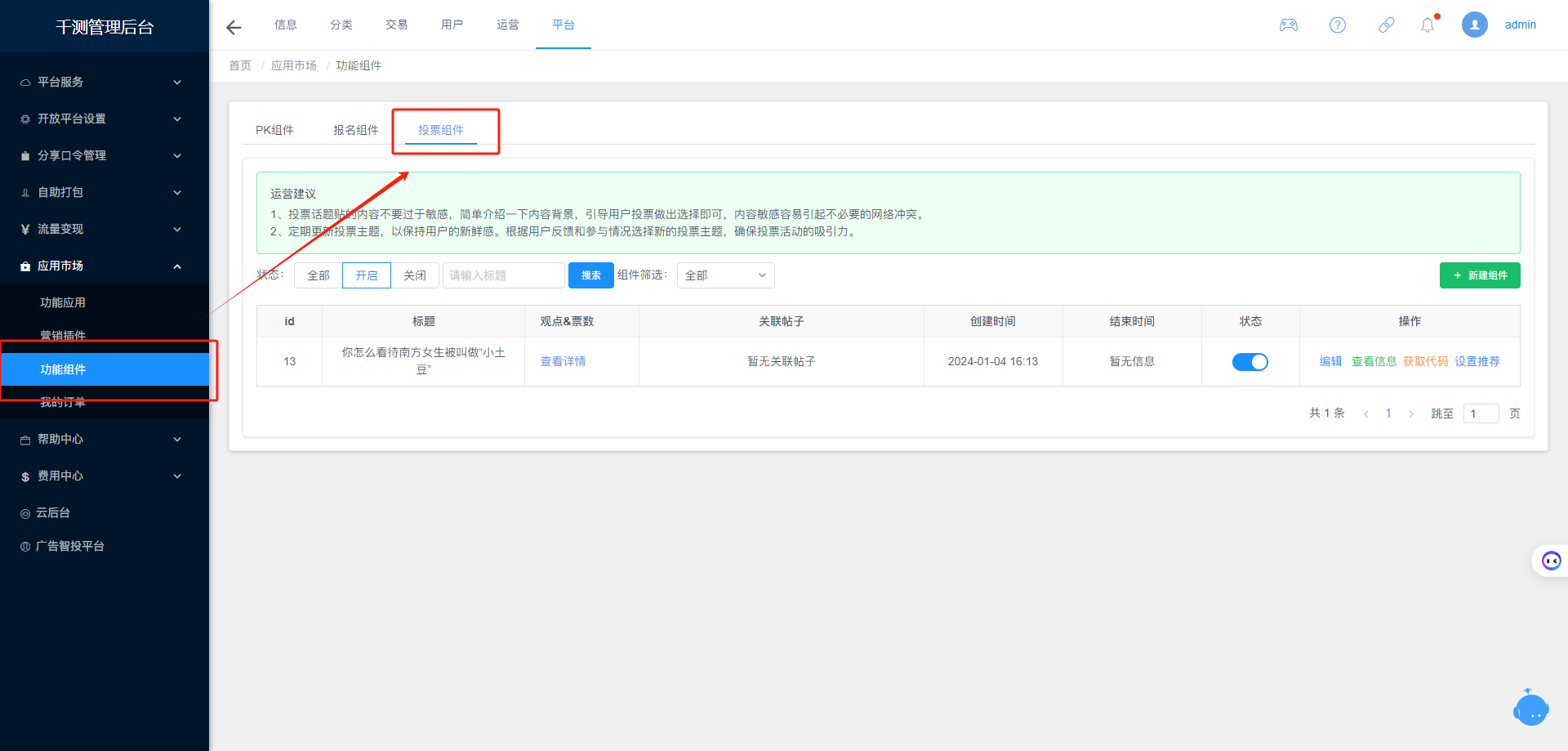
Task: Switch to PK组件 tab
Action: [274, 130]
